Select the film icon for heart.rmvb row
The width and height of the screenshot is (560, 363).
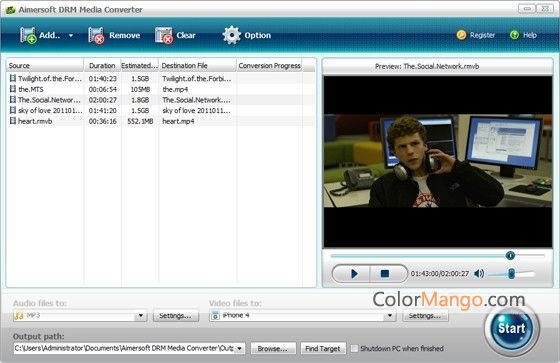tap(13, 121)
